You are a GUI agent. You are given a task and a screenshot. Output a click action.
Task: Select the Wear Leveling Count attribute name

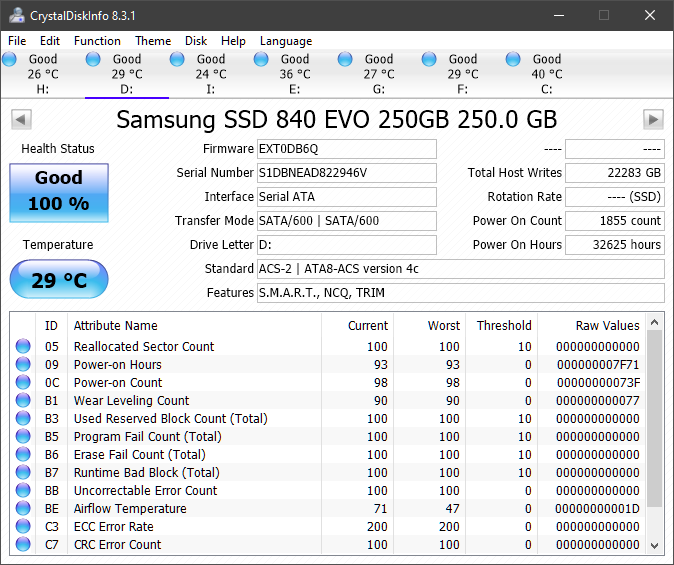point(132,401)
